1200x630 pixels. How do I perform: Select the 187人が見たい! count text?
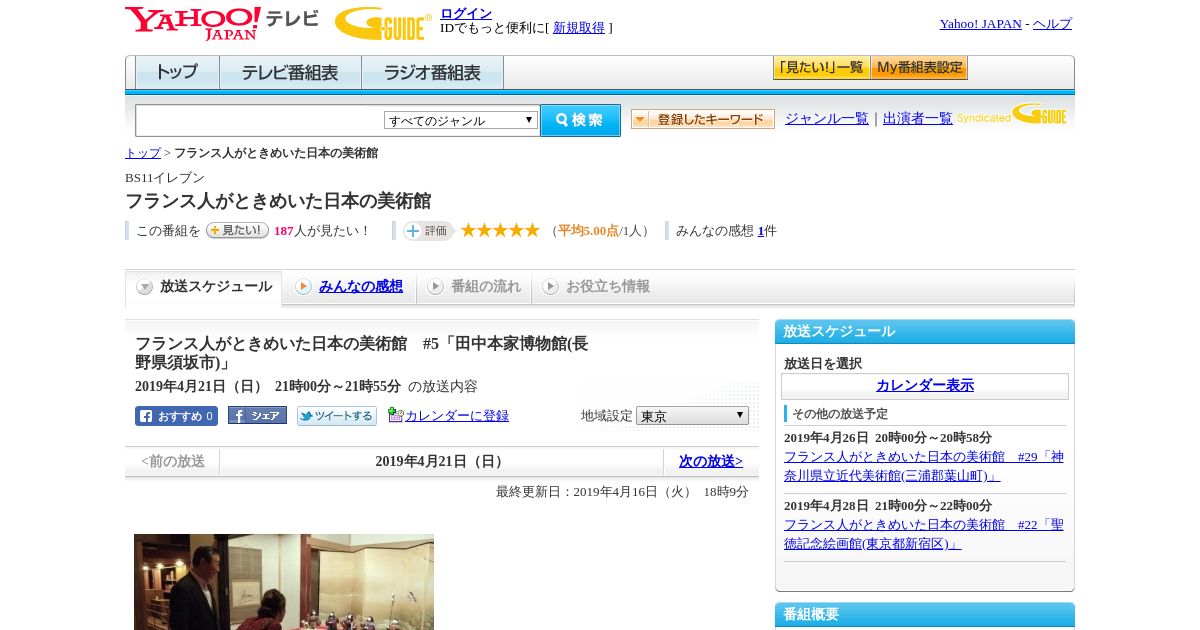[321, 231]
